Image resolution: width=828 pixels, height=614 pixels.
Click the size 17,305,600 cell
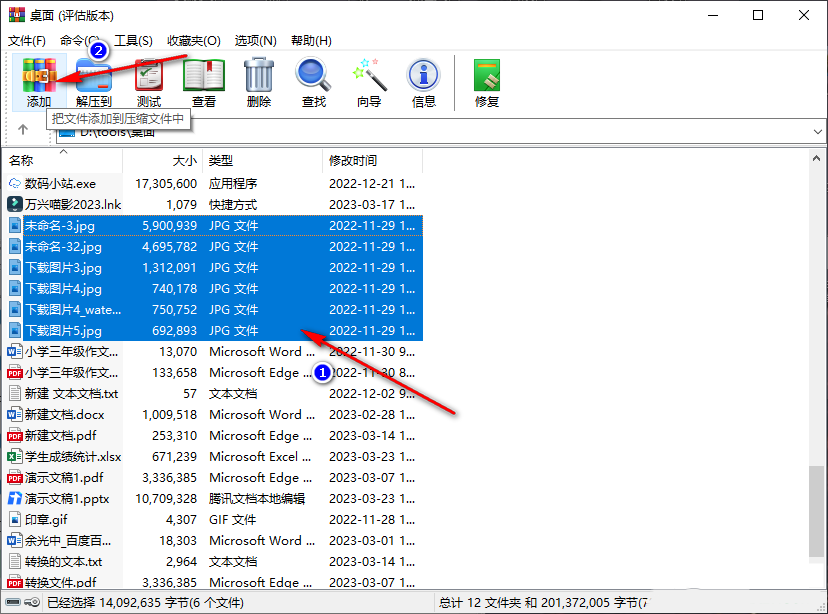pyautogui.click(x=166, y=184)
